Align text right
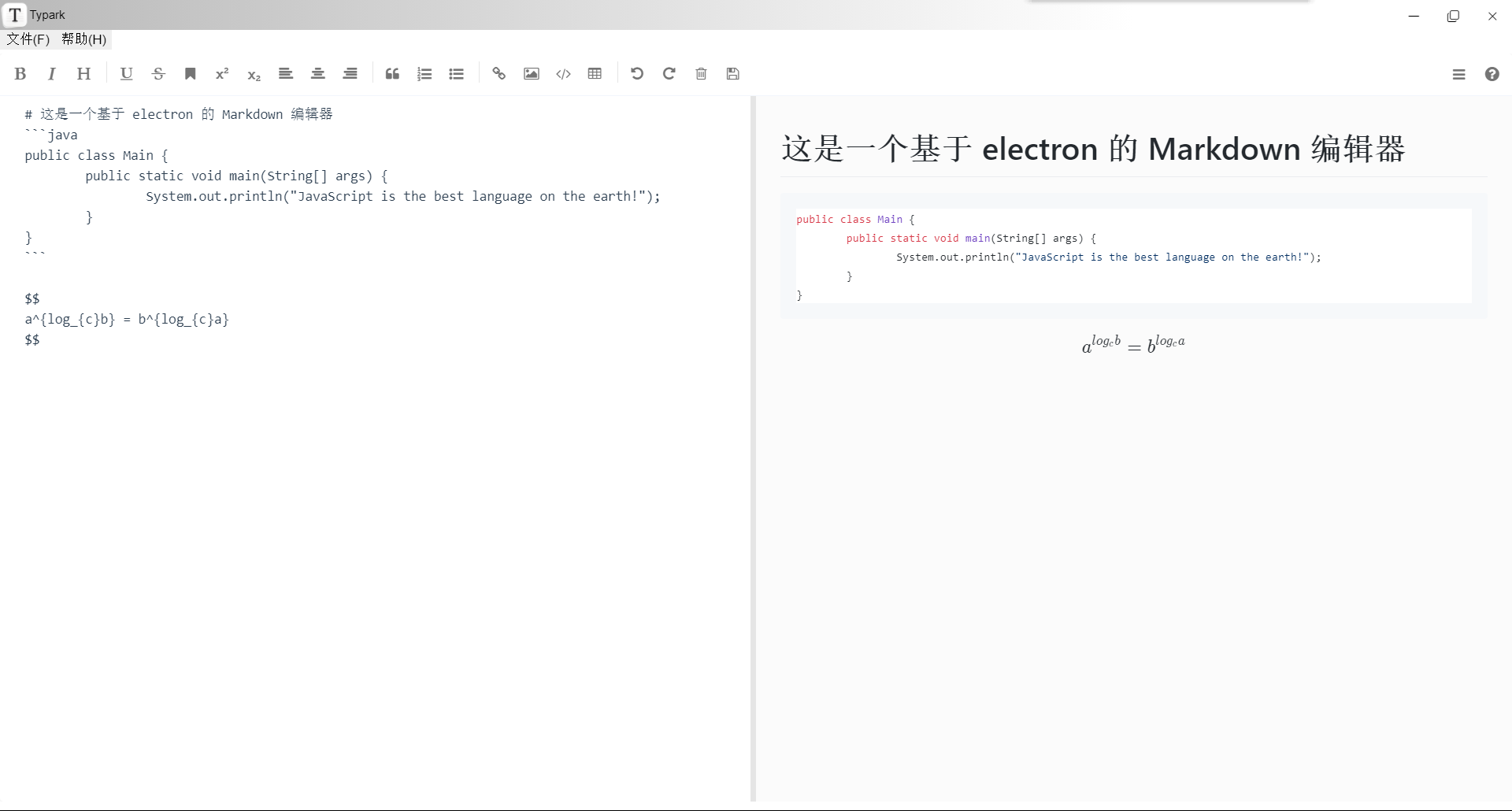Screen dimensions: 1512x811 coord(350,74)
